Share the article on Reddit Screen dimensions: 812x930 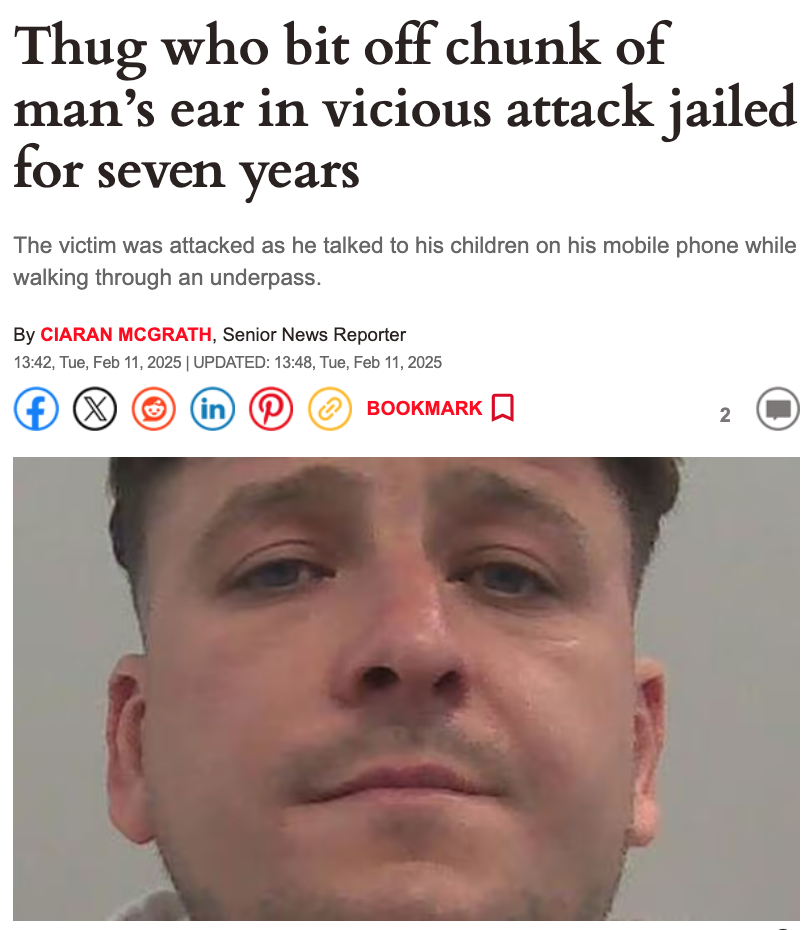[x=154, y=409]
